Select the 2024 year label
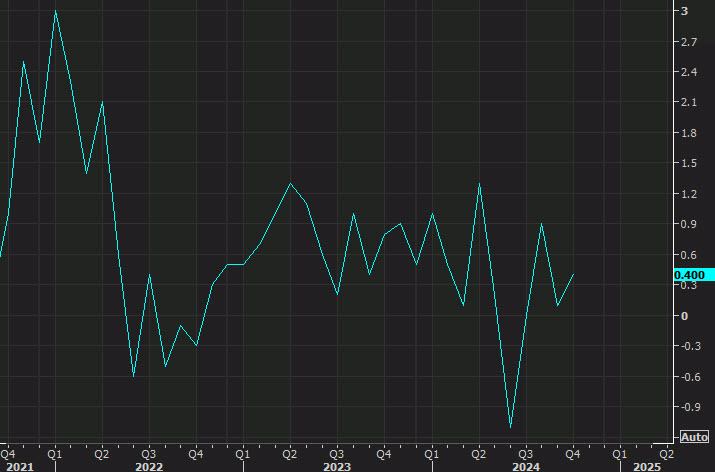 526,467
